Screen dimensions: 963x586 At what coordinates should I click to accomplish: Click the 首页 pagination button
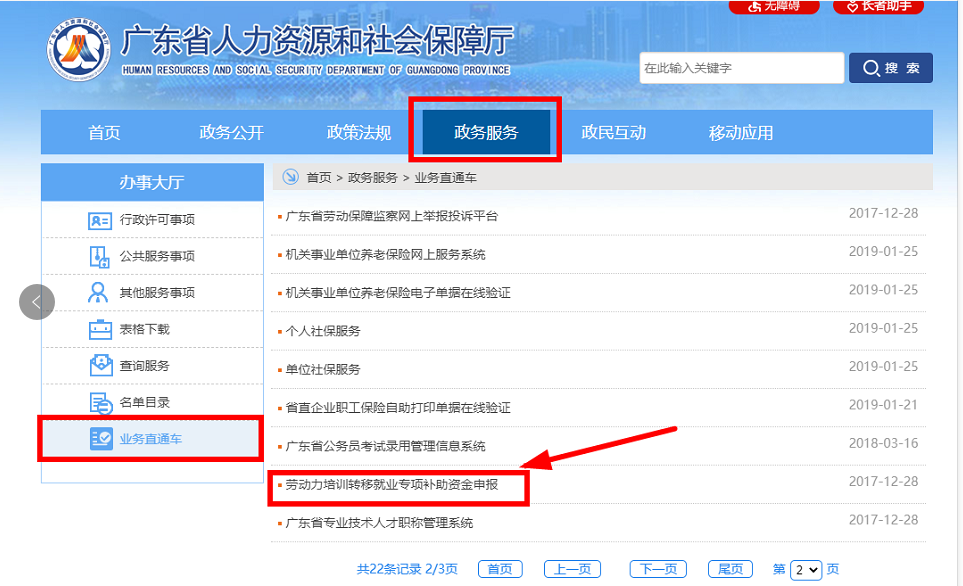pos(500,569)
